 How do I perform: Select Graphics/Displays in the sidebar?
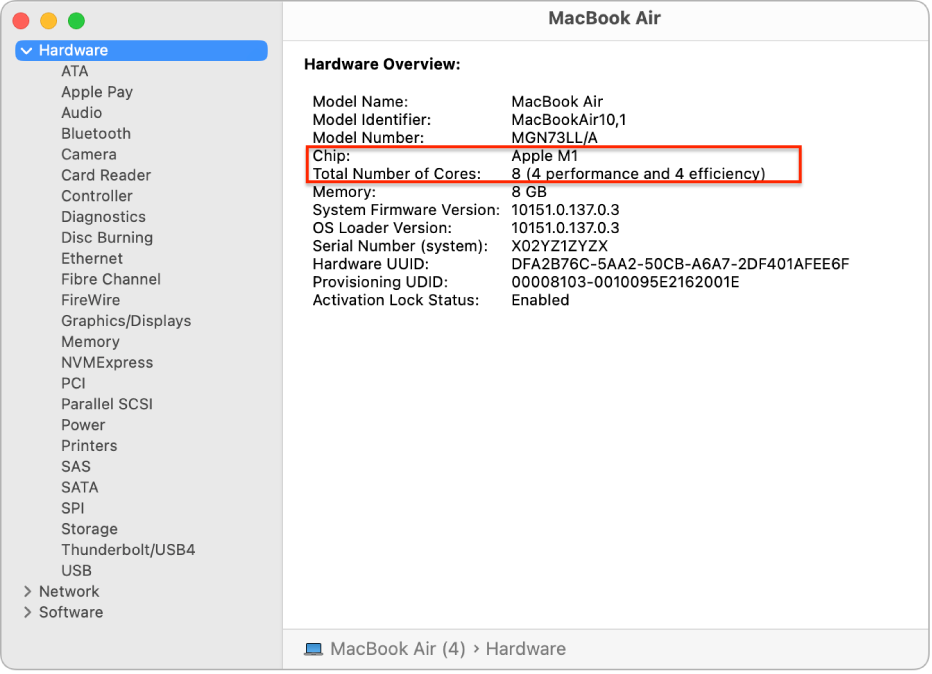pos(126,321)
